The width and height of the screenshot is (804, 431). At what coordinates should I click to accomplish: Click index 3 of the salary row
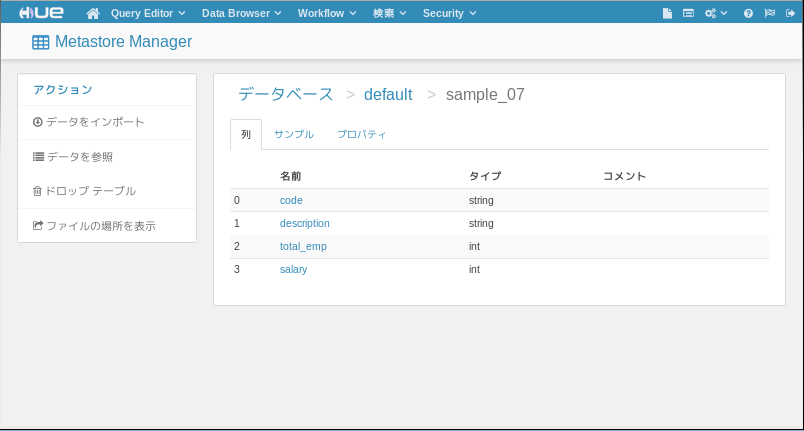point(237,270)
